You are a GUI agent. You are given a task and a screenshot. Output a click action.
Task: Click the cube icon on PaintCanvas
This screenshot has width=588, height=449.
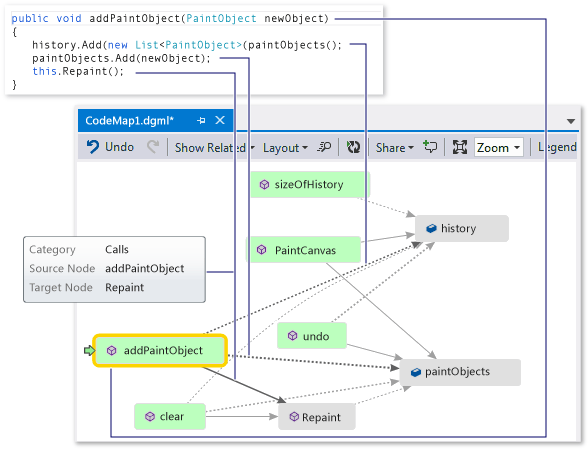[x=261, y=250]
